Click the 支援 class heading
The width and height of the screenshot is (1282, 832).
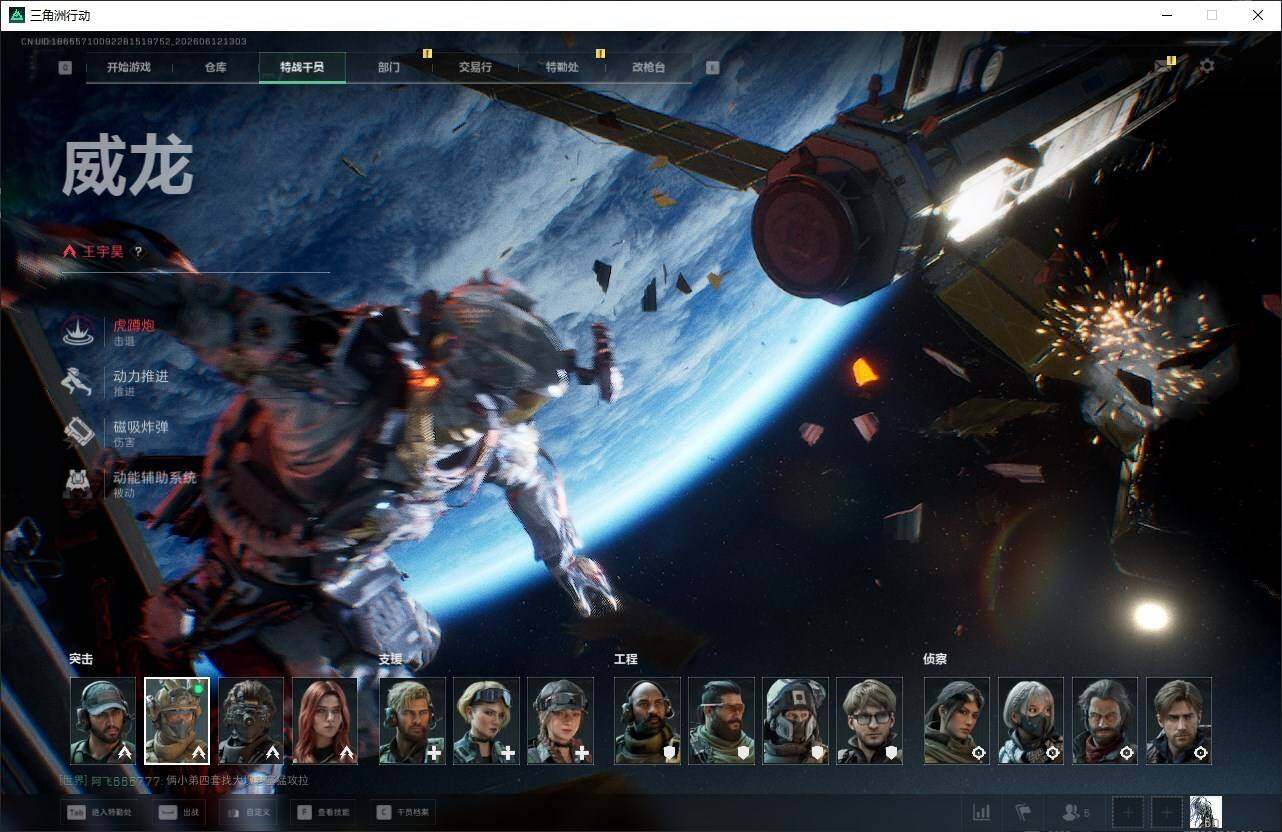[x=391, y=659]
